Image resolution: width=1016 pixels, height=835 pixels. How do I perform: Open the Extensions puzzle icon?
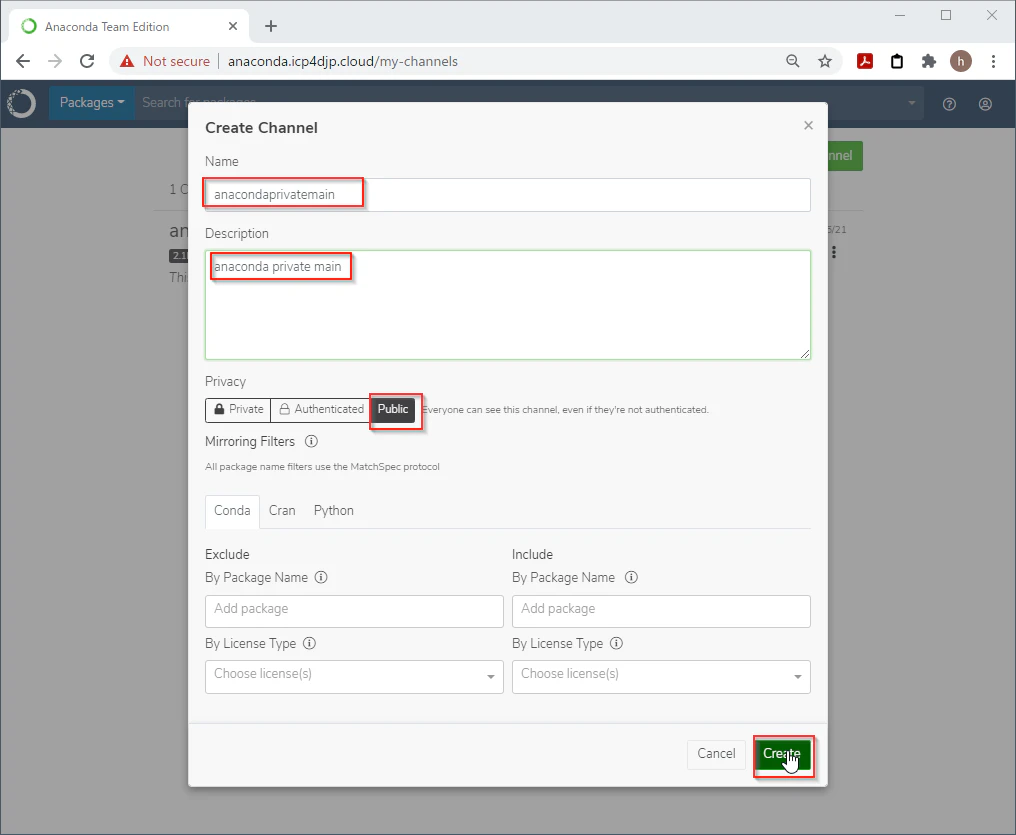929,61
